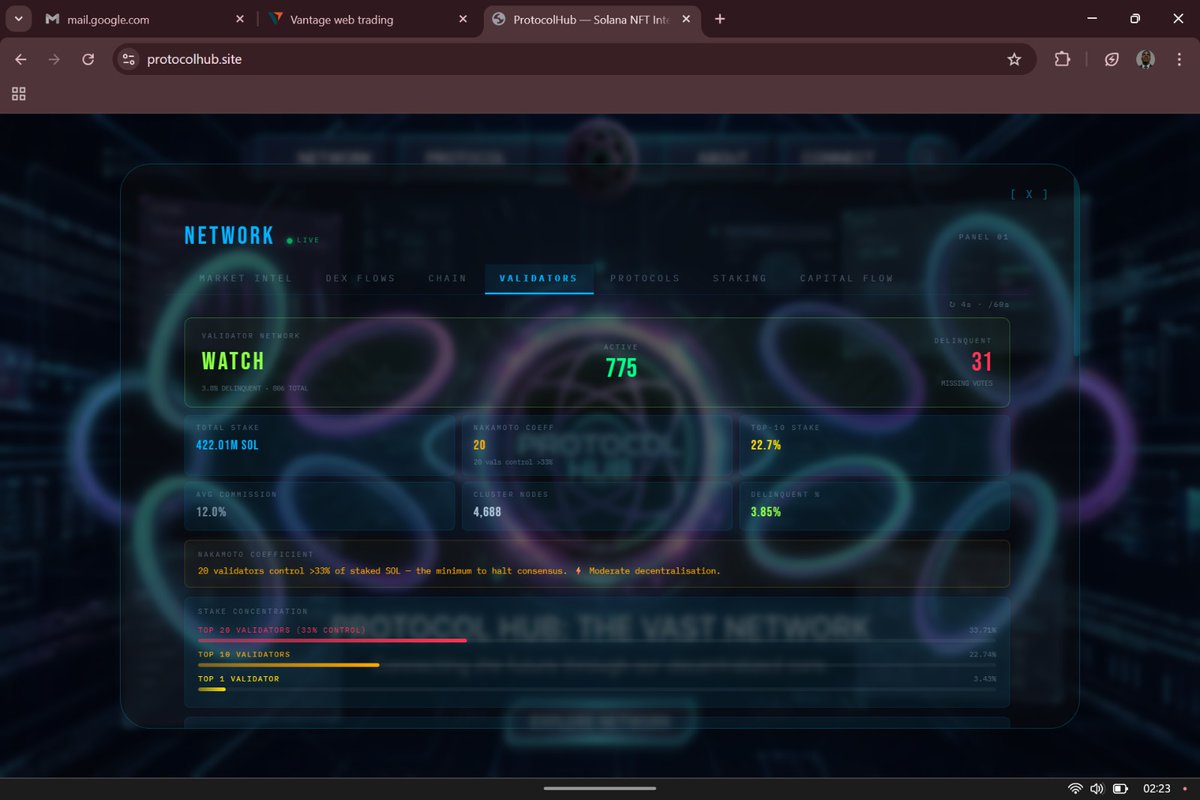
Task: Open the Capital Flow tab
Action: (846, 278)
